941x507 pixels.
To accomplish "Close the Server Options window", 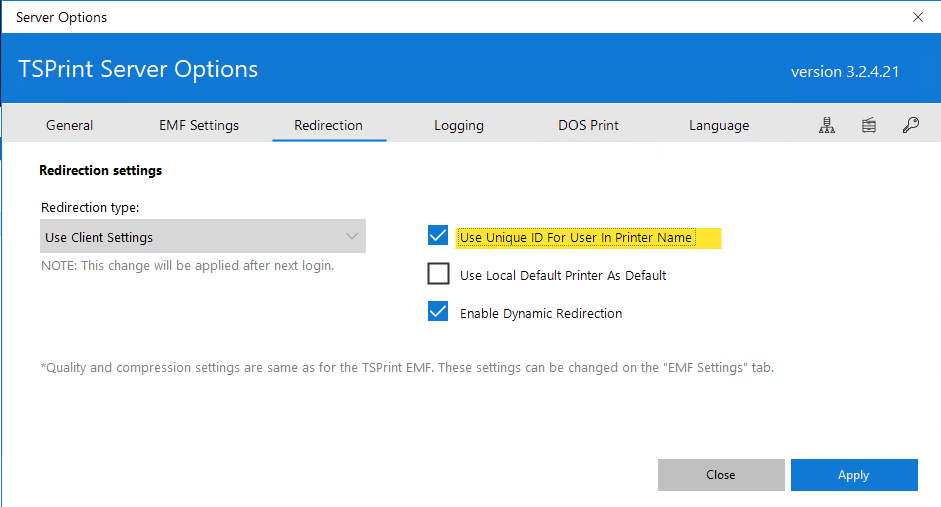I will pos(918,17).
